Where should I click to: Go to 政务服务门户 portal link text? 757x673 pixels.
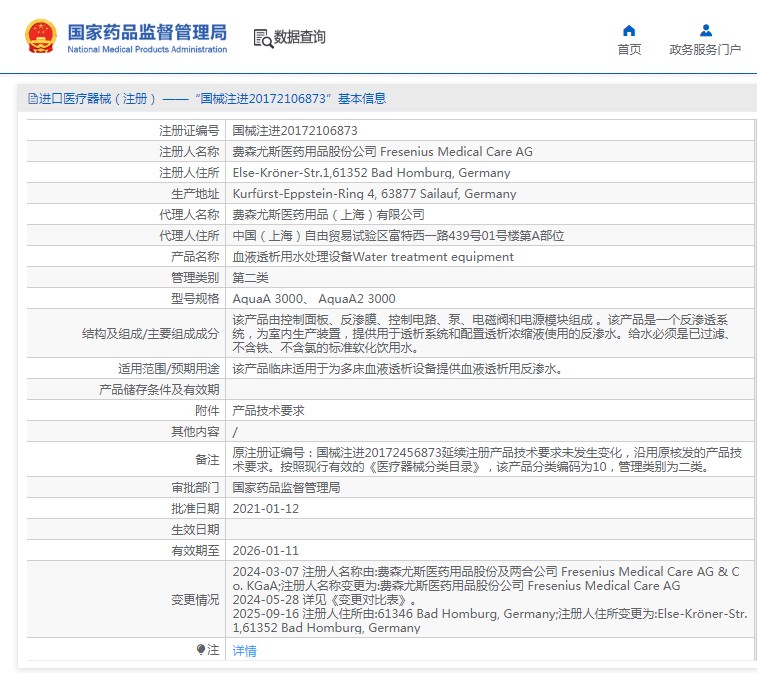tap(705, 50)
